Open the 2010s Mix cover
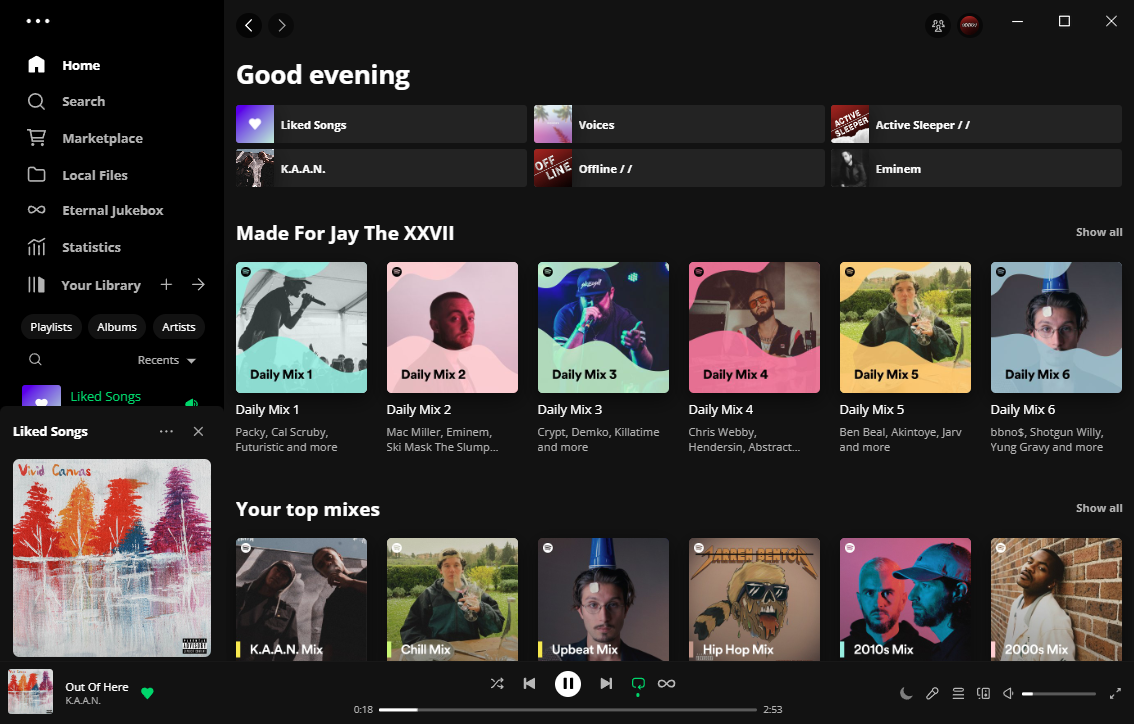The image size is (1134, 724). pos(905,599)
